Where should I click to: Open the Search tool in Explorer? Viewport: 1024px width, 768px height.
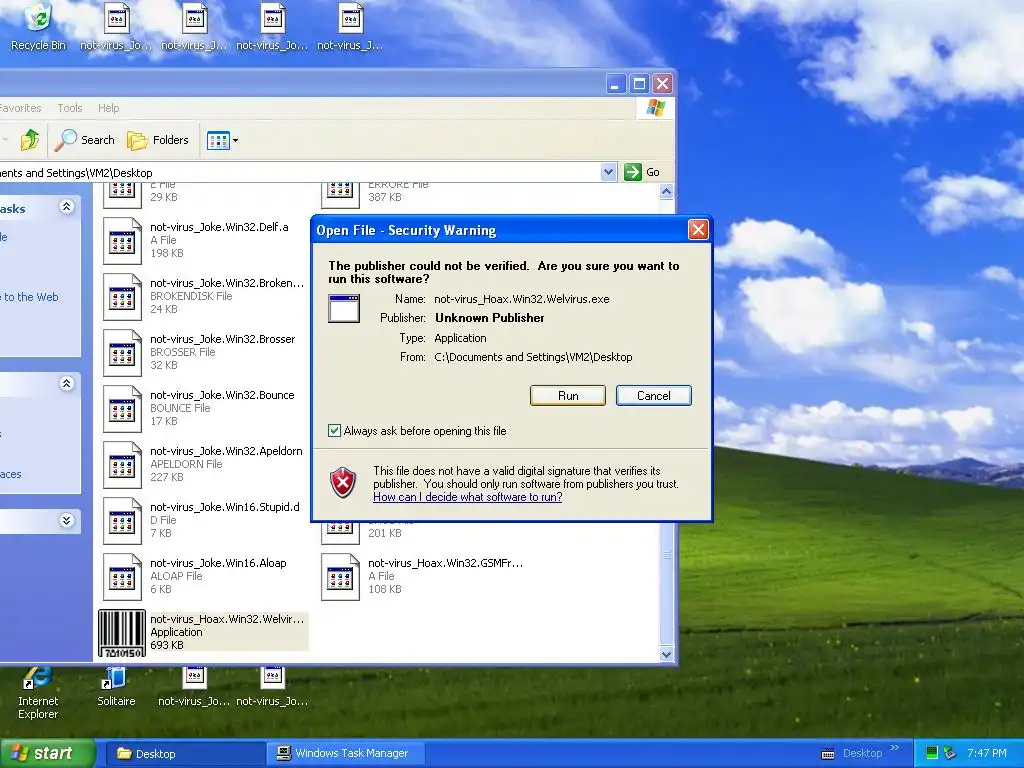(x=85, y=140)
